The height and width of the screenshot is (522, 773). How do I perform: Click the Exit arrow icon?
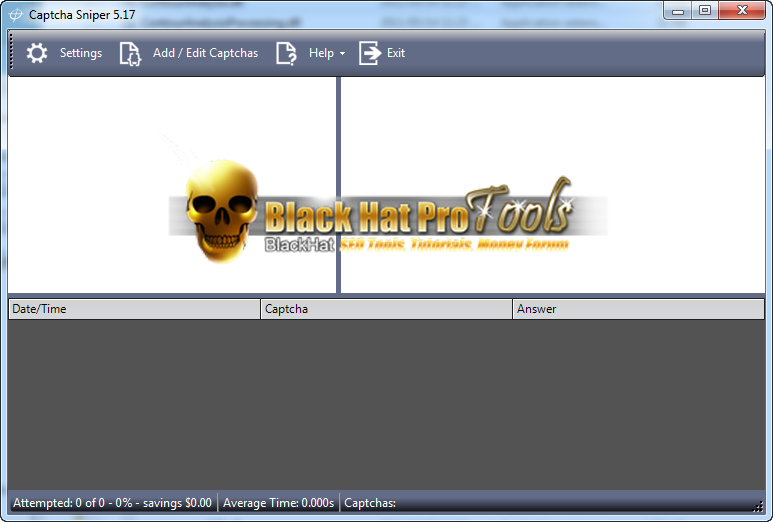(370, 53)
